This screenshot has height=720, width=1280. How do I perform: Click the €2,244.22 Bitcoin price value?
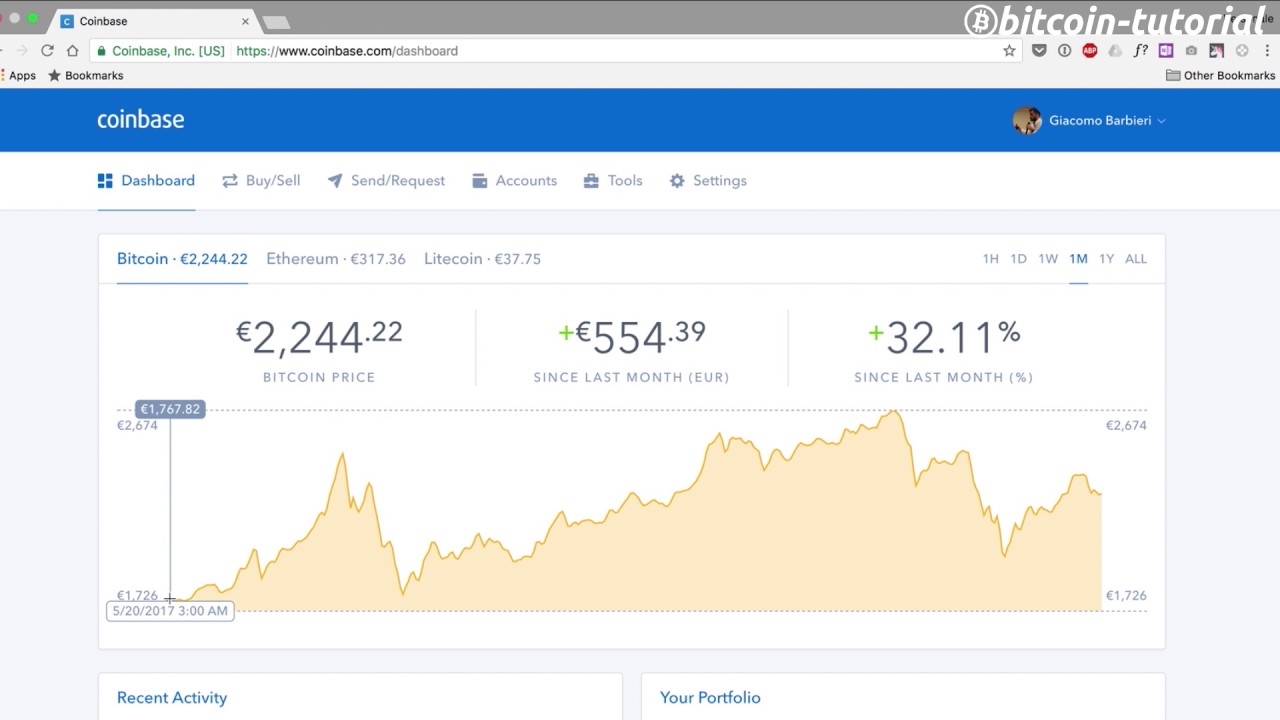(x=319, y=337)
